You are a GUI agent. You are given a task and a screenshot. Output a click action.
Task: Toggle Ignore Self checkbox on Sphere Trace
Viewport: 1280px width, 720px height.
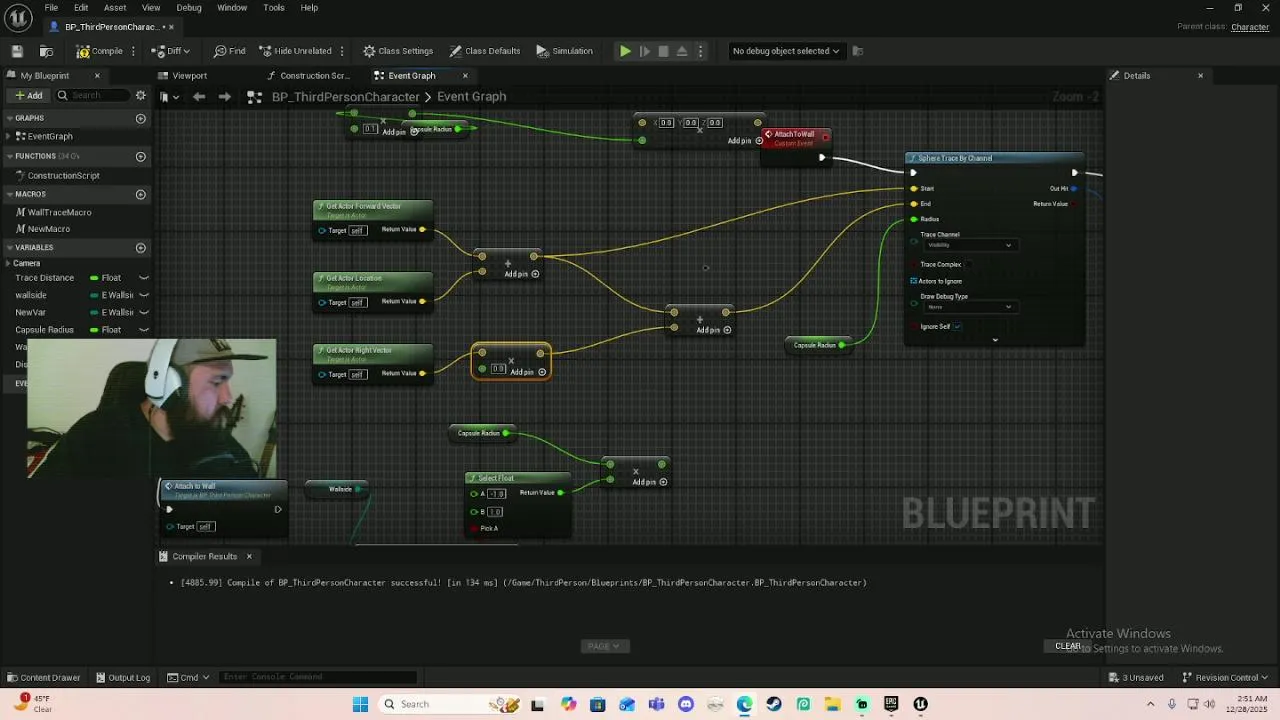(958, 326)
